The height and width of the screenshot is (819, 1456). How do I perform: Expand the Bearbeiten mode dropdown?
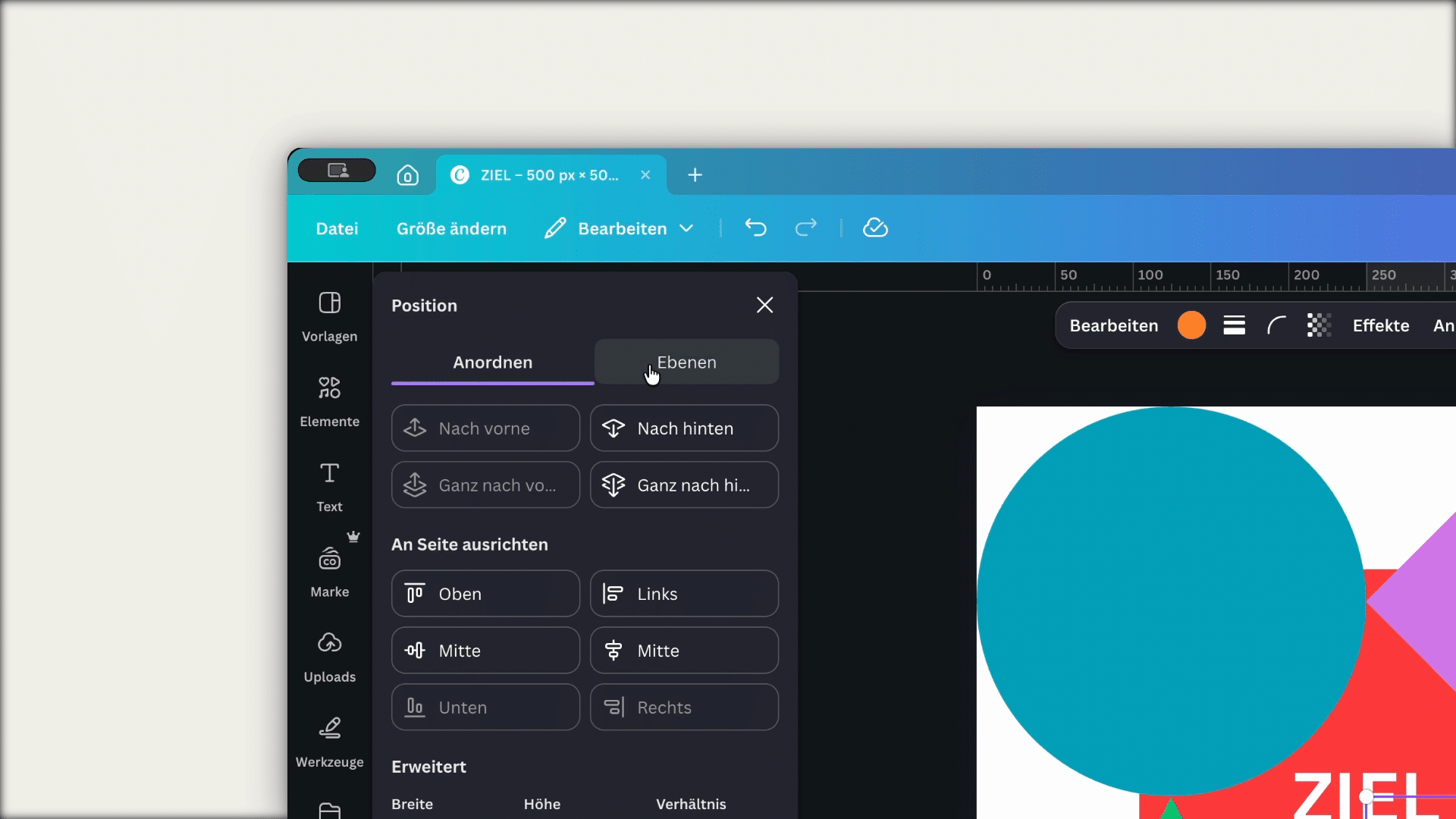620,228
